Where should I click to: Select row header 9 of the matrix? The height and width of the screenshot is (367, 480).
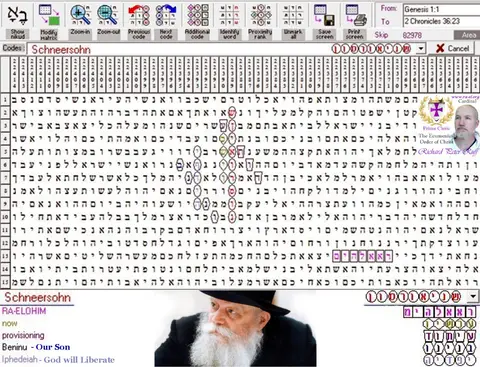[5, 204]
